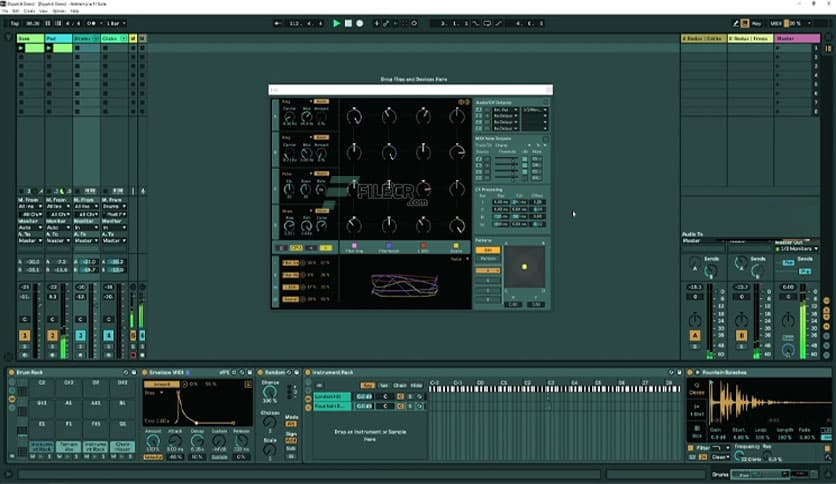Viewport: 836px width, 484px height.
Task: Click the Stop button in transport
Action: point(348,23)
